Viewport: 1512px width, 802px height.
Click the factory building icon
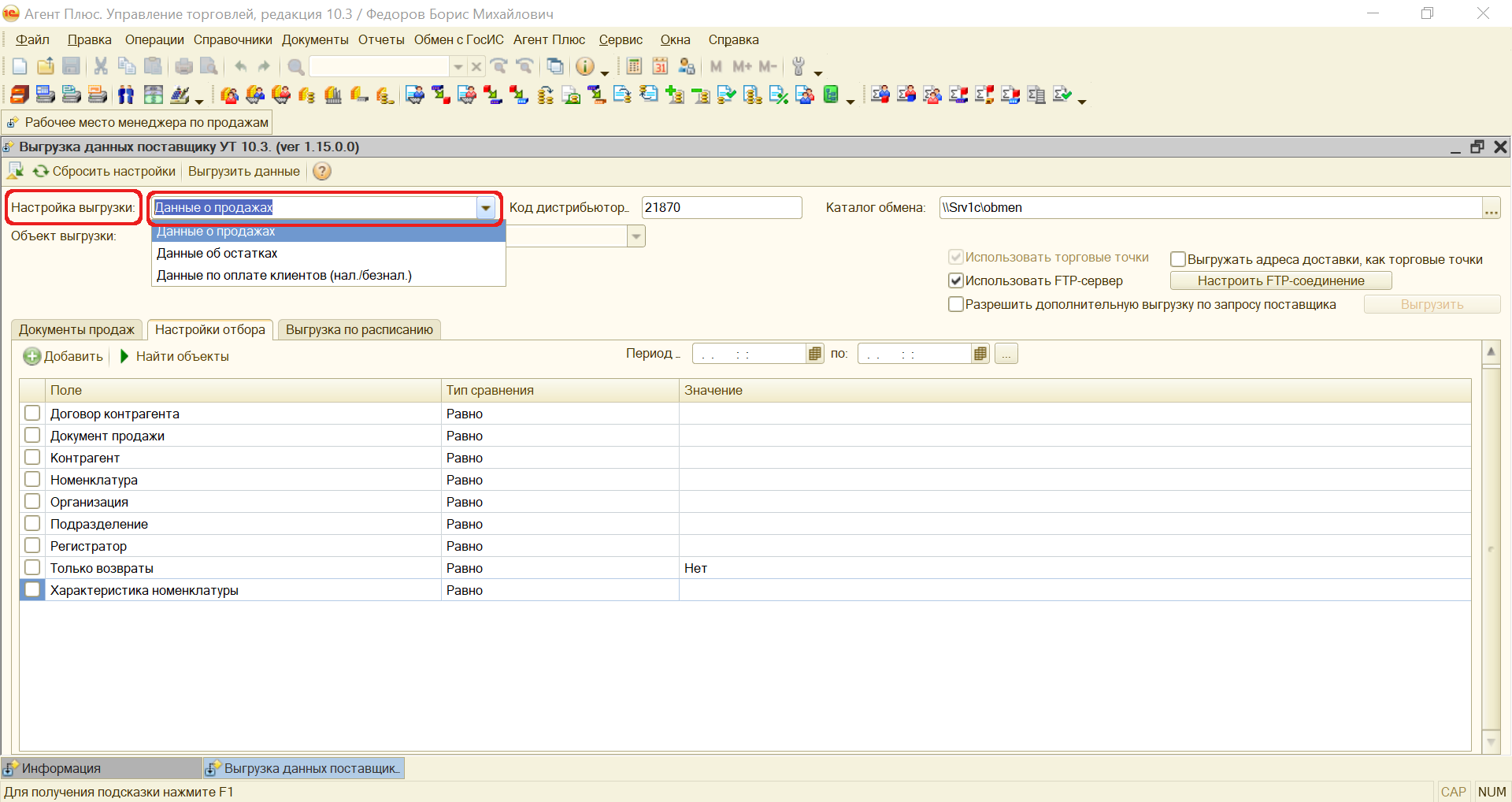[x=333, y=95]
